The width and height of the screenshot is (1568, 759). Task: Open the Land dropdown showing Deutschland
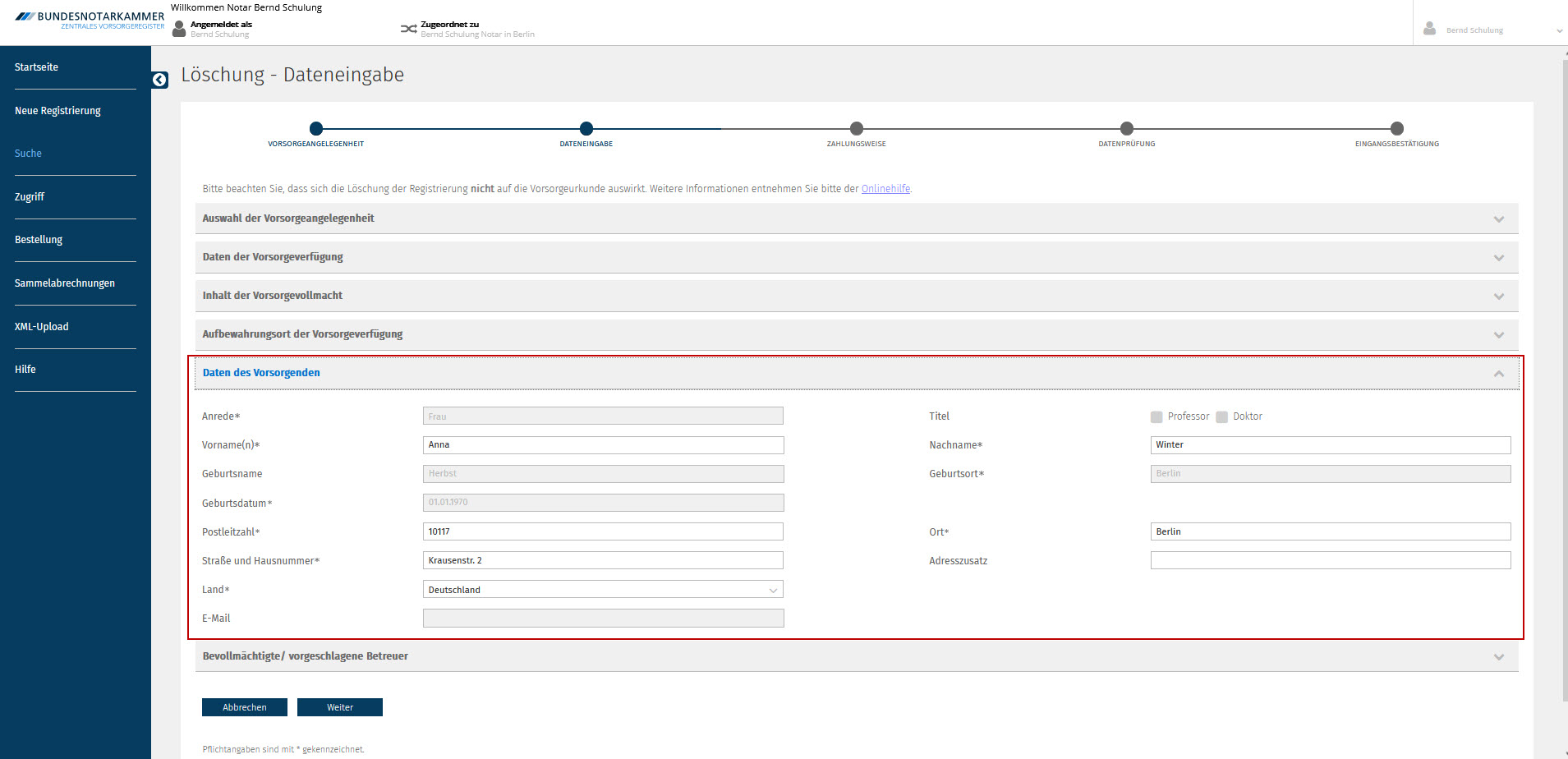point(603,590)
